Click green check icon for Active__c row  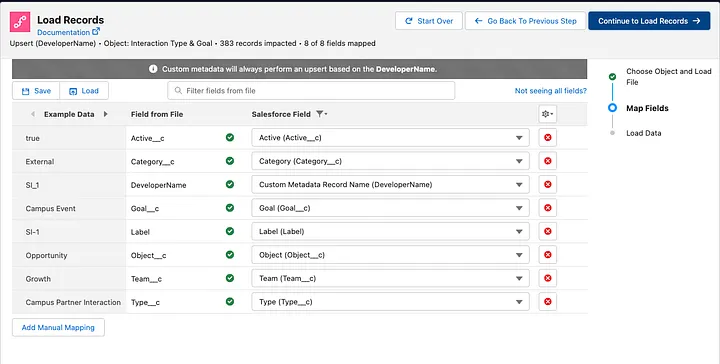click(230, 137)
